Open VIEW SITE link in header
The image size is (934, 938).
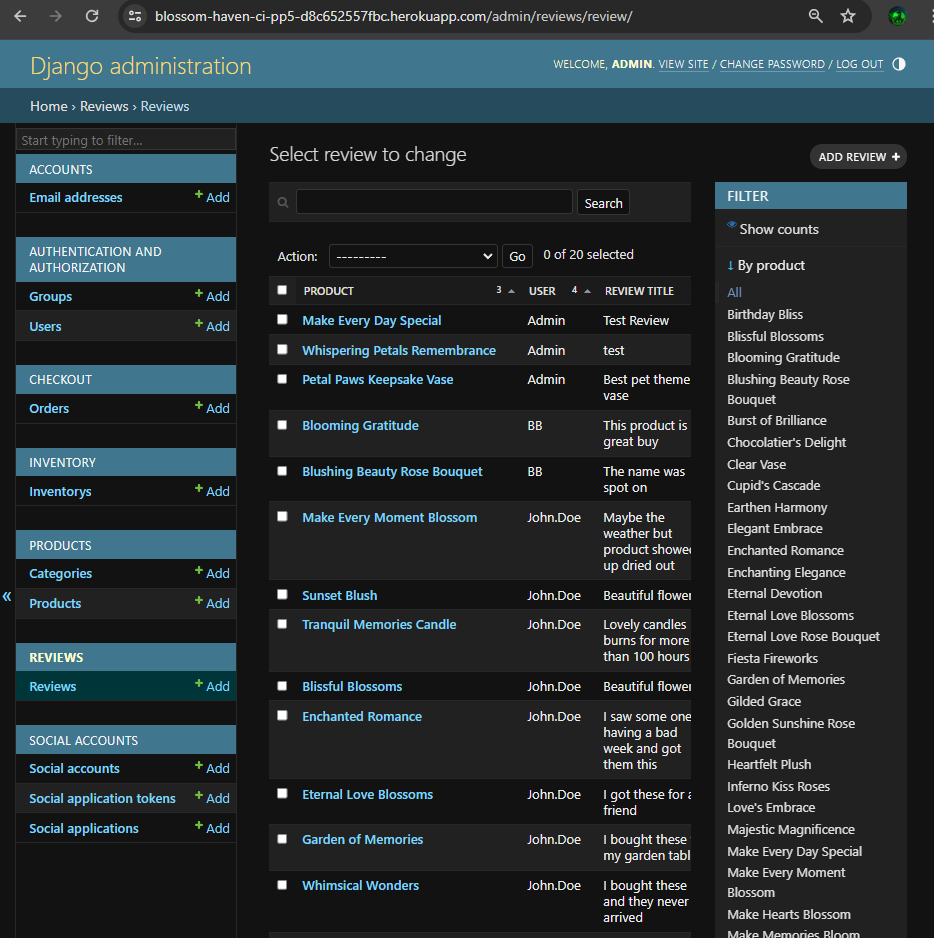tap(683, 64)
